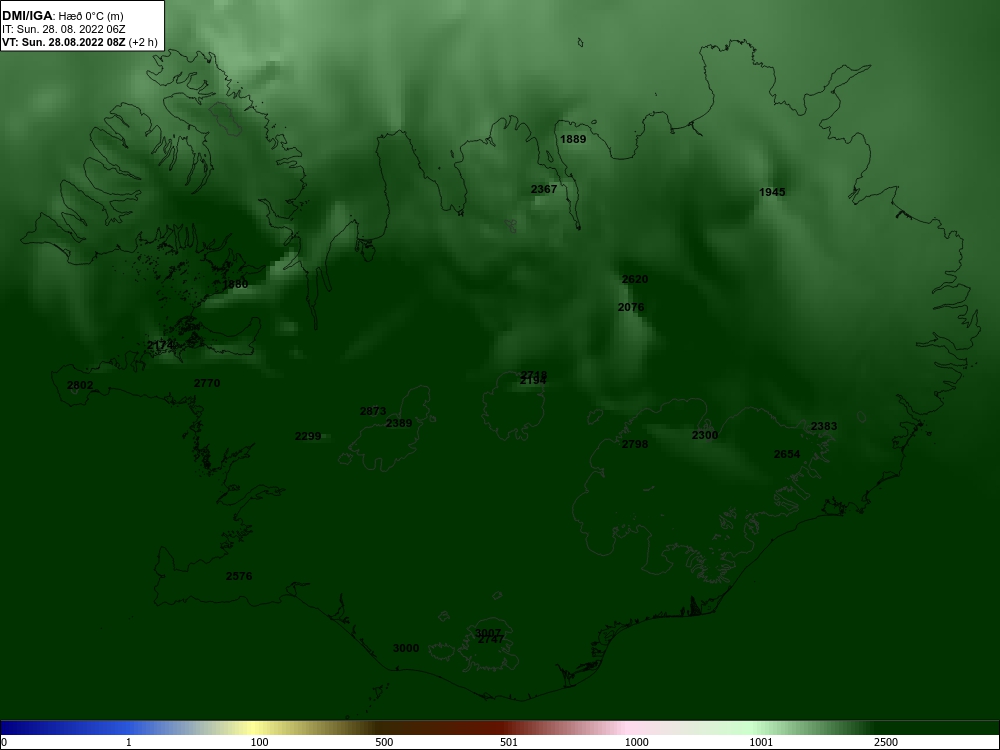Click the 2367 height label

pos(544,189)
